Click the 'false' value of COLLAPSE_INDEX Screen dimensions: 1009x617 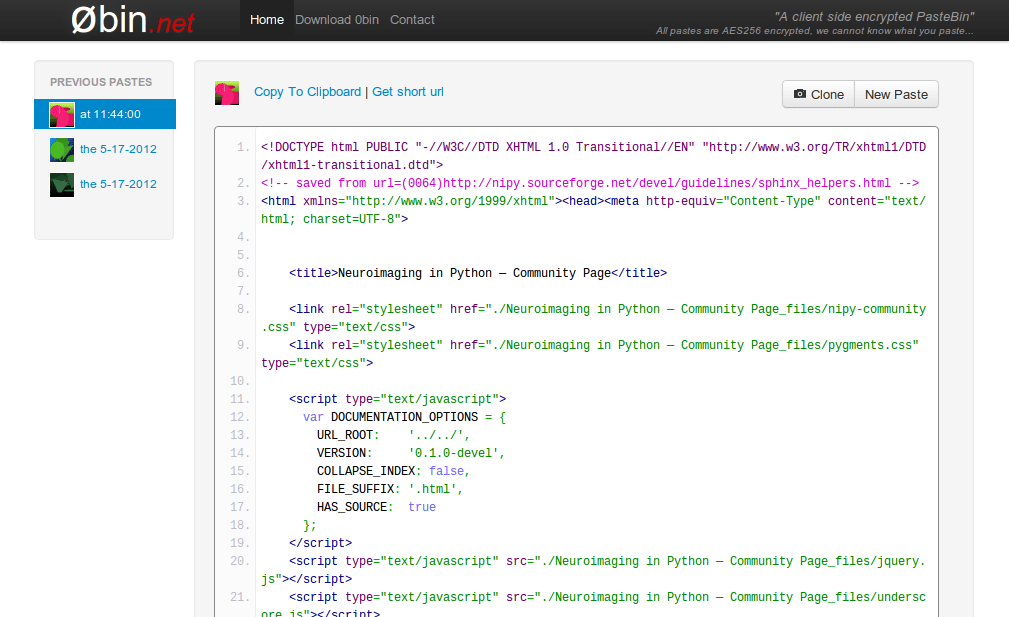[447, 471]
